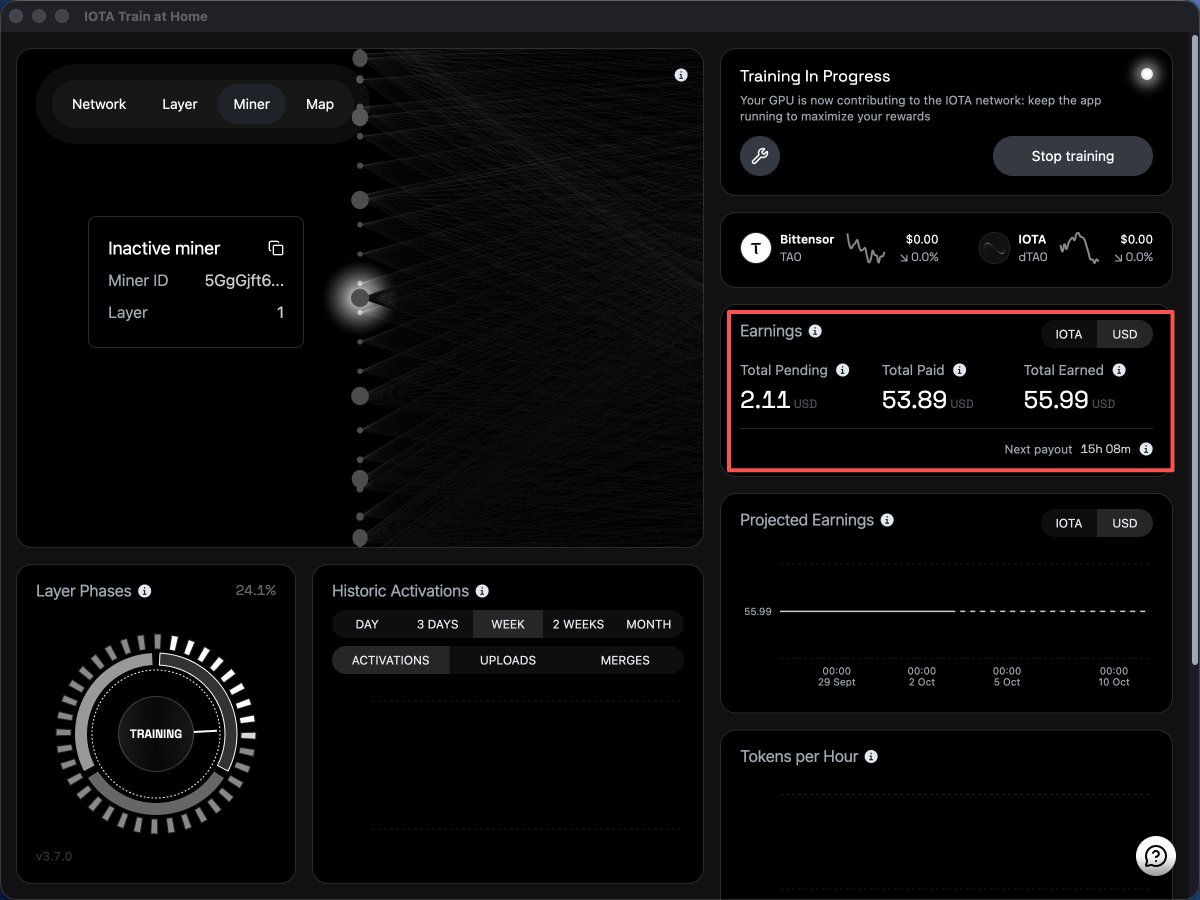
Task: Click the window's vertical scrollbar
Action: pyautogui.click(x=1194, y=350)
